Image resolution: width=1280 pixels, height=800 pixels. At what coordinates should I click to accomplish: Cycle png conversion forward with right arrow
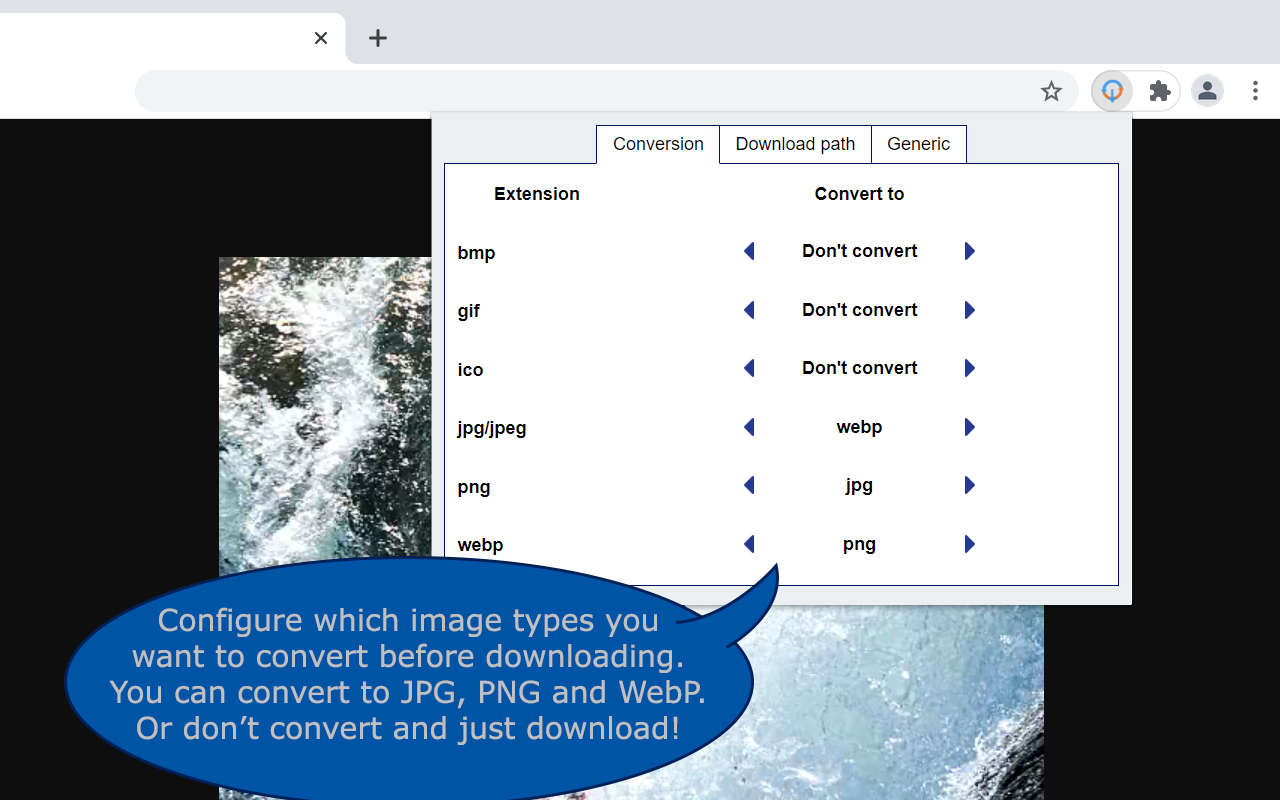tap(969, 485)
